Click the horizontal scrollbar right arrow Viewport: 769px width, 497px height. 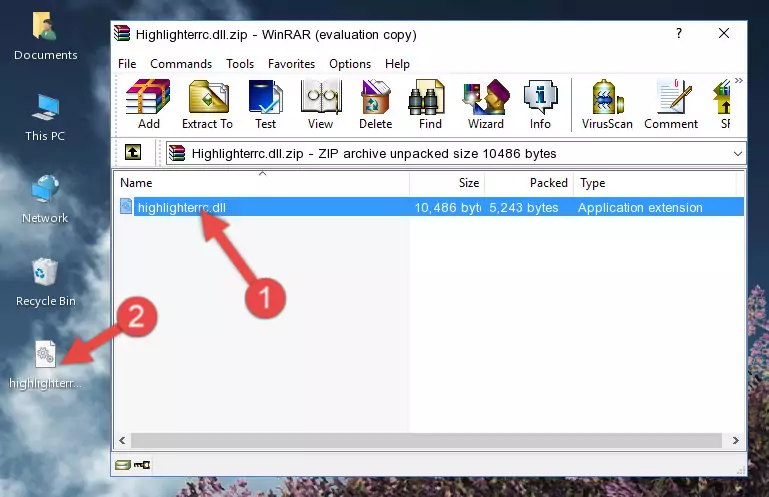735,440
